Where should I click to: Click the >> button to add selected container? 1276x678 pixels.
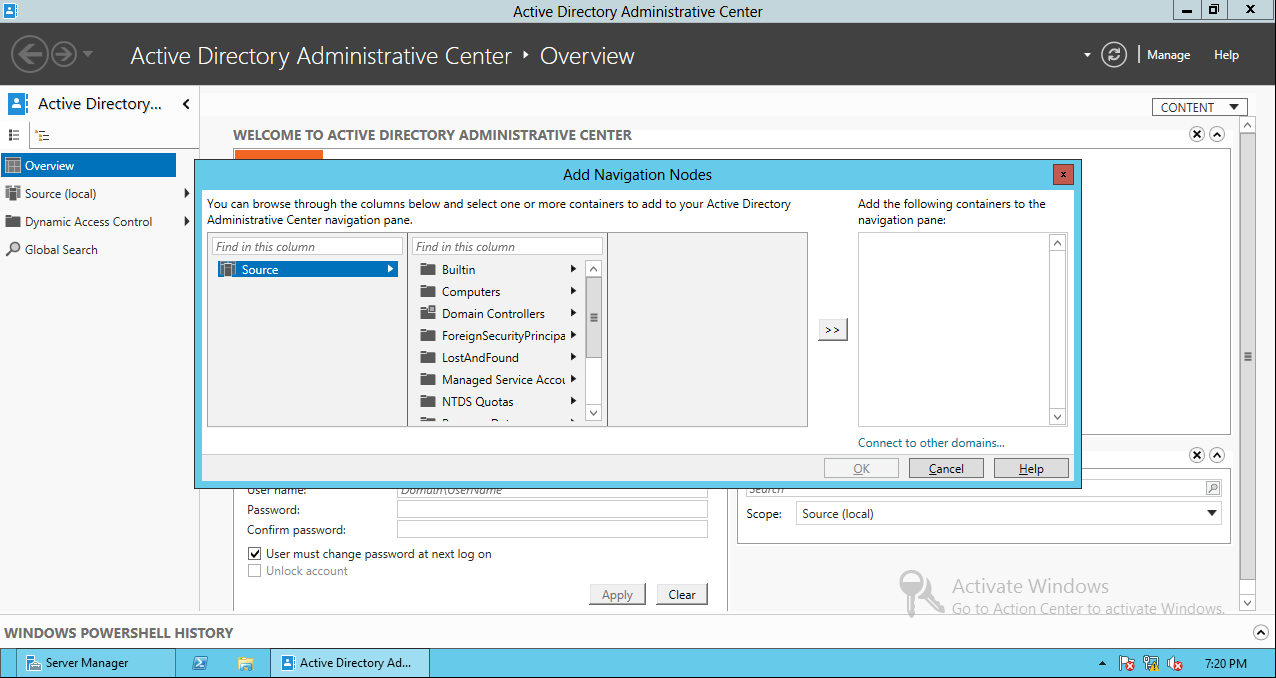[x=832, y=328]
